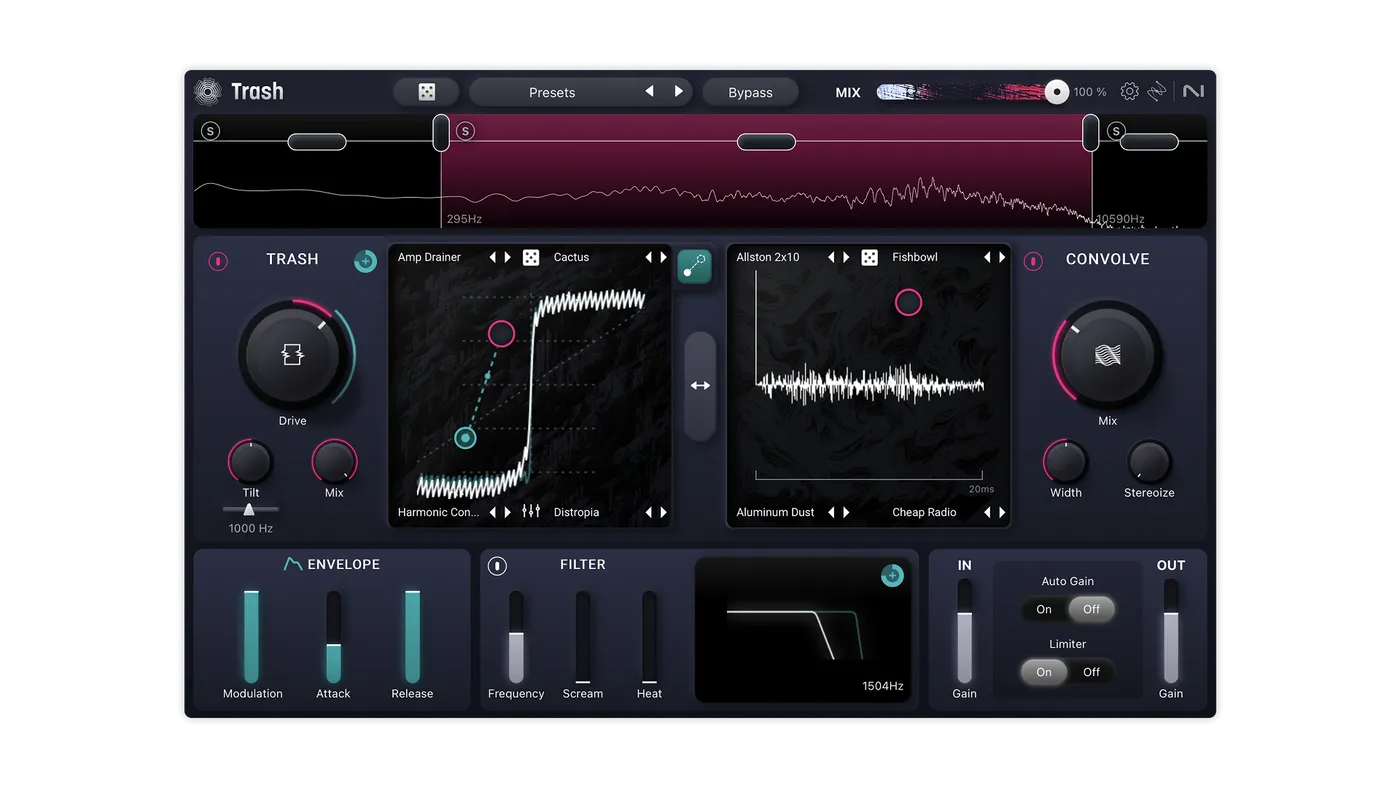Screen dimensions: 1400x788
Task: Open the settings gear menu
Action: [1129, 92]
